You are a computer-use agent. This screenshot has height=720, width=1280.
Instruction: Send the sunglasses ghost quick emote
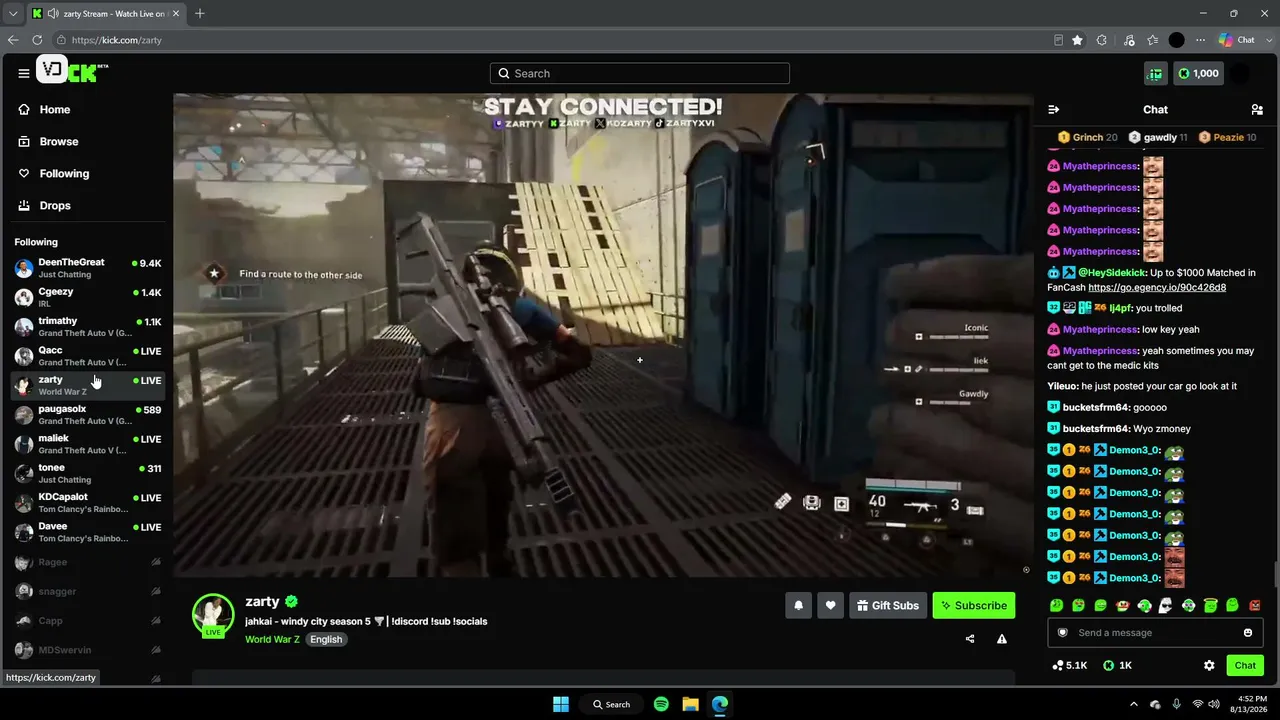click(x=1166, y=605)
